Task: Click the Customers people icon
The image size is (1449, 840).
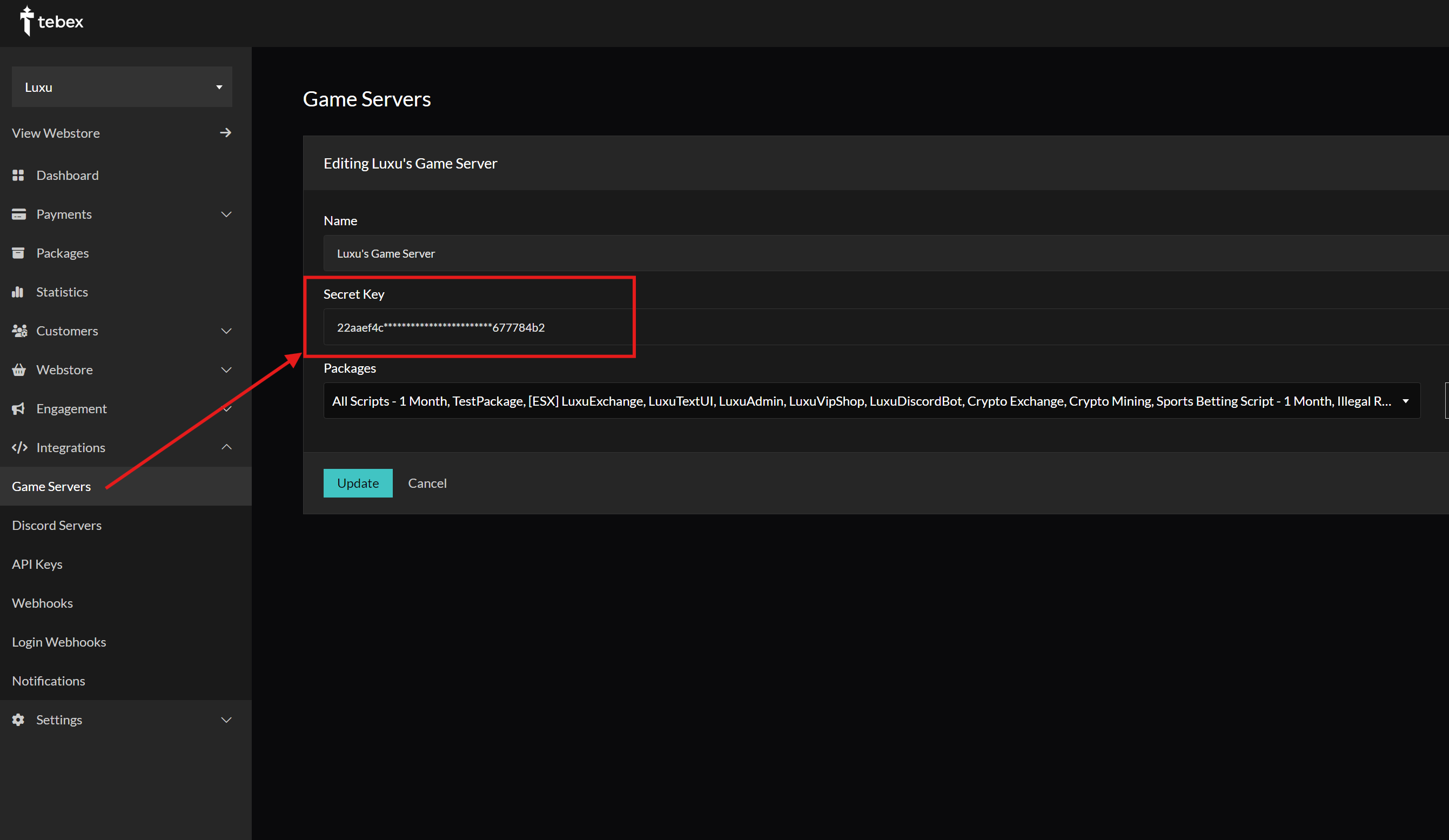Action: click(x=19, y=331)
